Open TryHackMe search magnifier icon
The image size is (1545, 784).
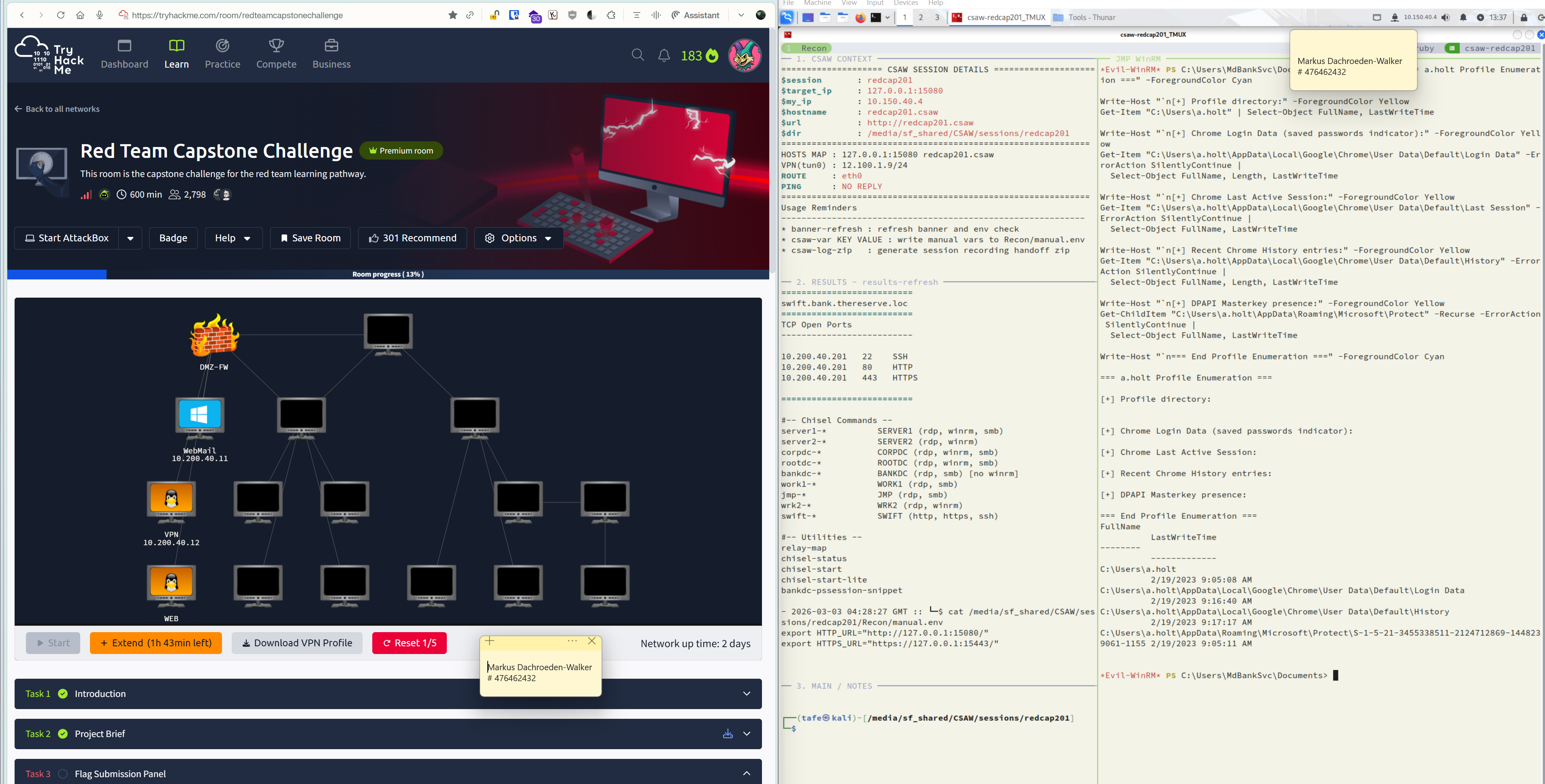coord(638,55)
